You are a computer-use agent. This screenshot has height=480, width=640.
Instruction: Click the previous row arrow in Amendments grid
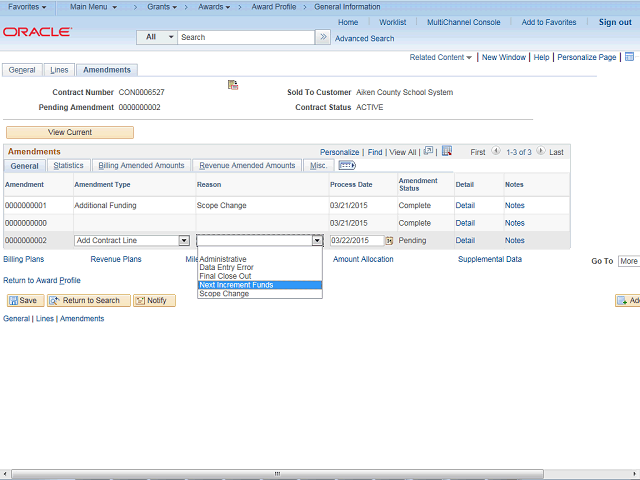click(x=496, y=151)
